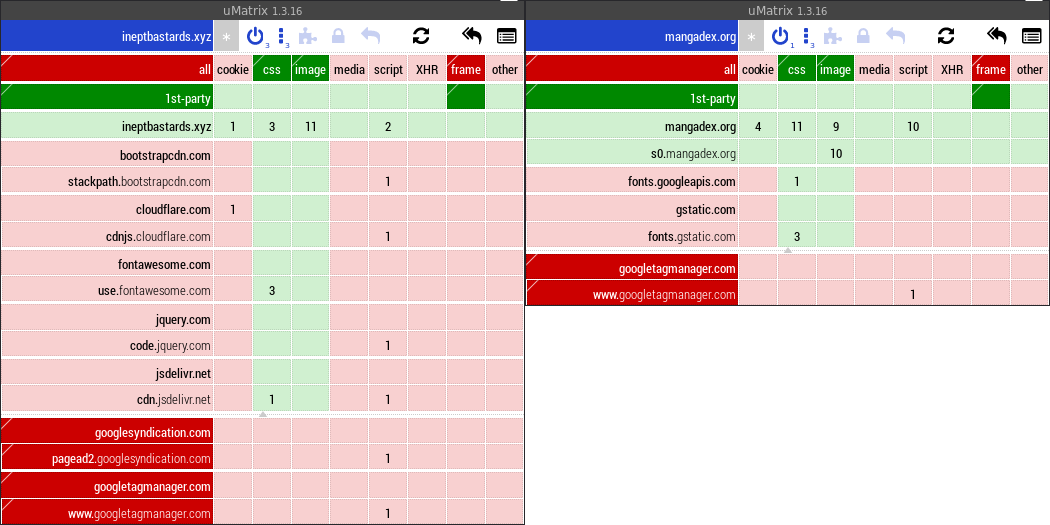Collapse blacklisted rows arrow in ineptbastards.xyz panel

[262, 415]
